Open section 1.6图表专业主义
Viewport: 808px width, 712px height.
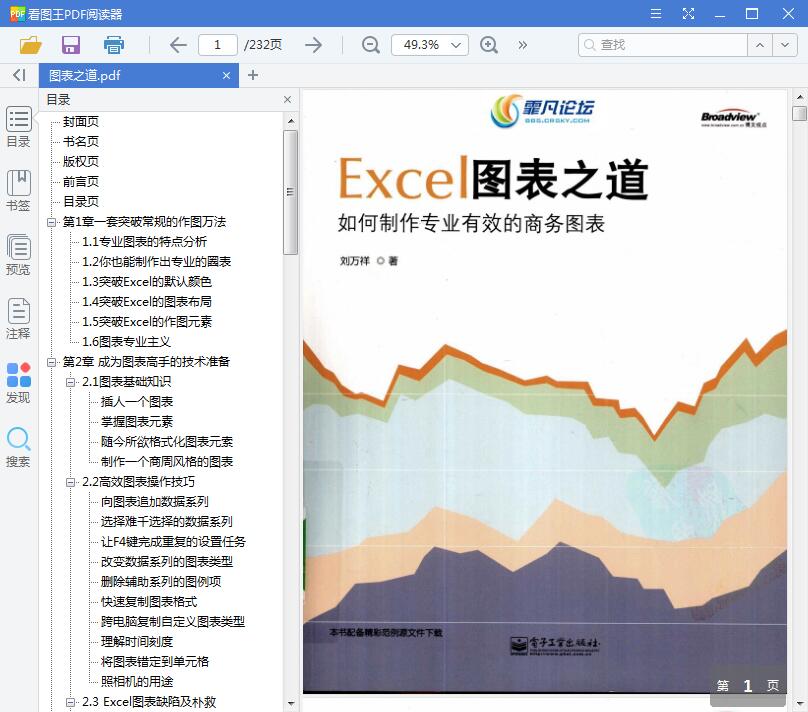126,342
